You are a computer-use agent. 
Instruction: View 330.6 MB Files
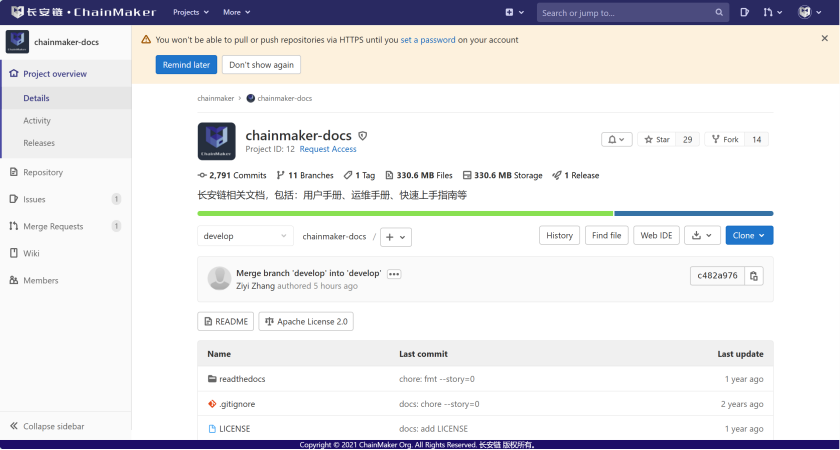(419, 176)
